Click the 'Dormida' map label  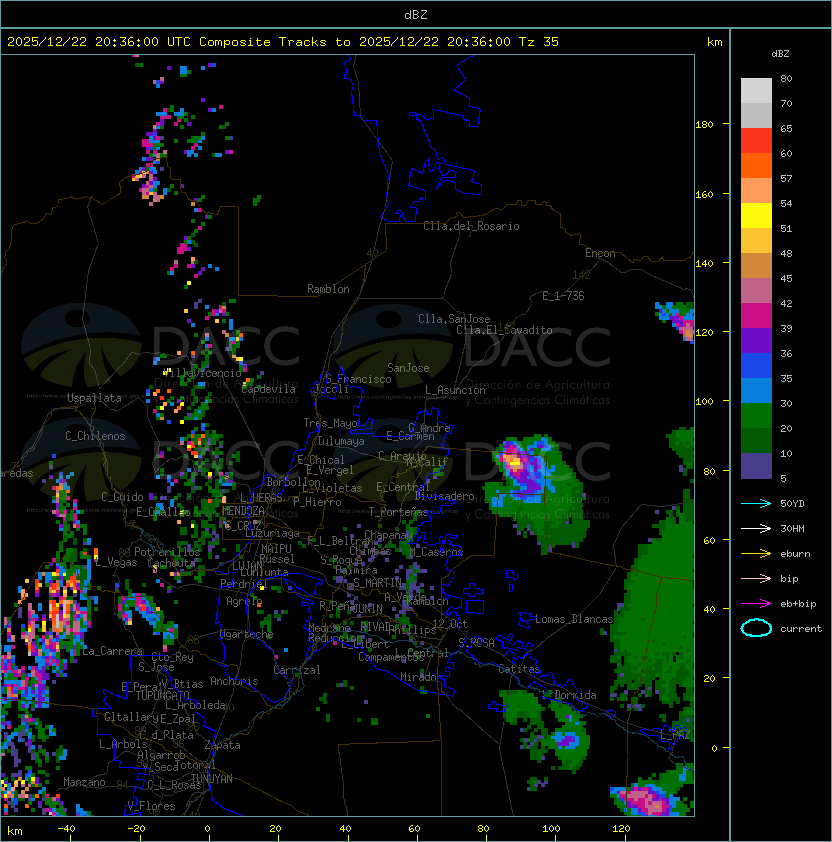[x=575, y=695]
